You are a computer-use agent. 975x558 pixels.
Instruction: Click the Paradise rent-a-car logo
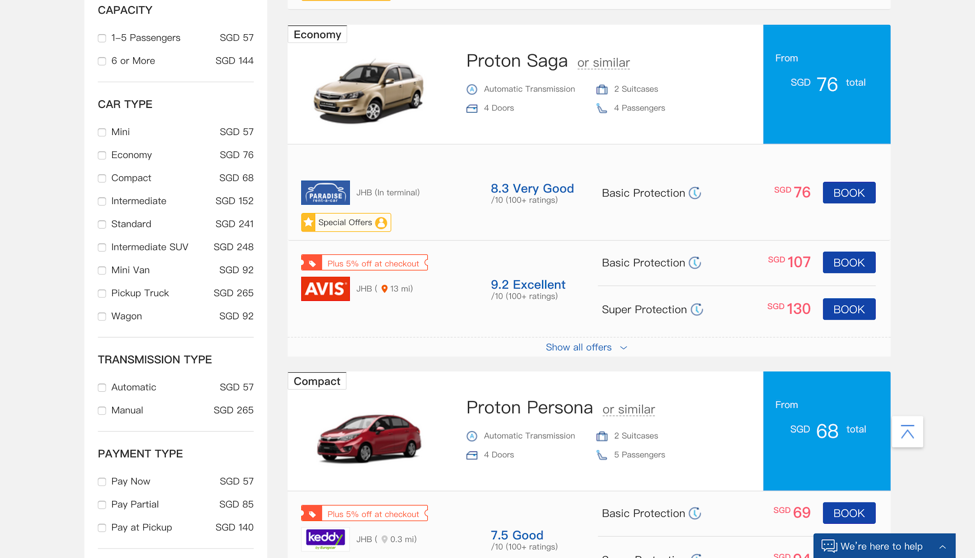pos(325,193)
